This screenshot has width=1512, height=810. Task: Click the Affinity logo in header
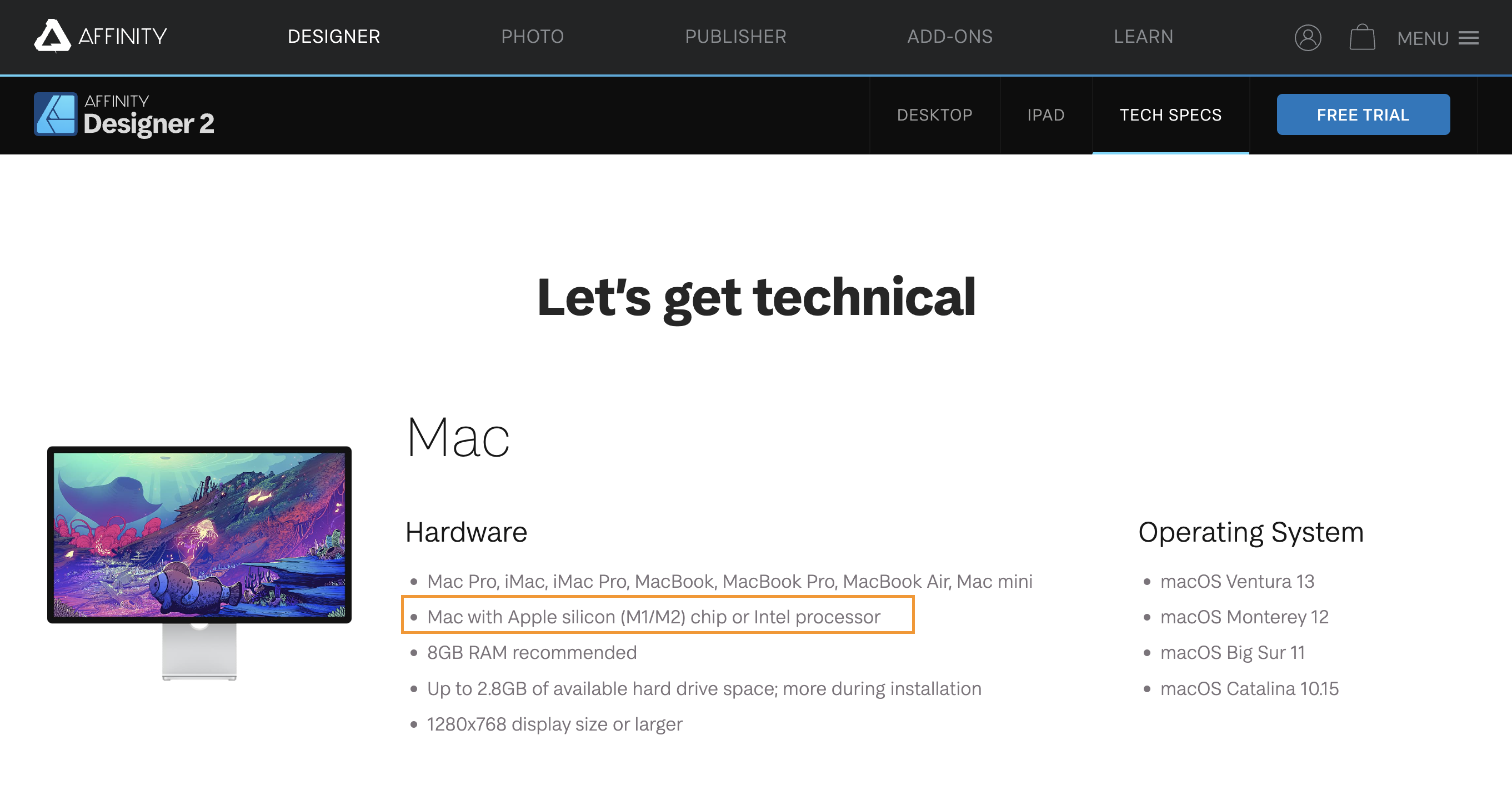click(101, 37)
